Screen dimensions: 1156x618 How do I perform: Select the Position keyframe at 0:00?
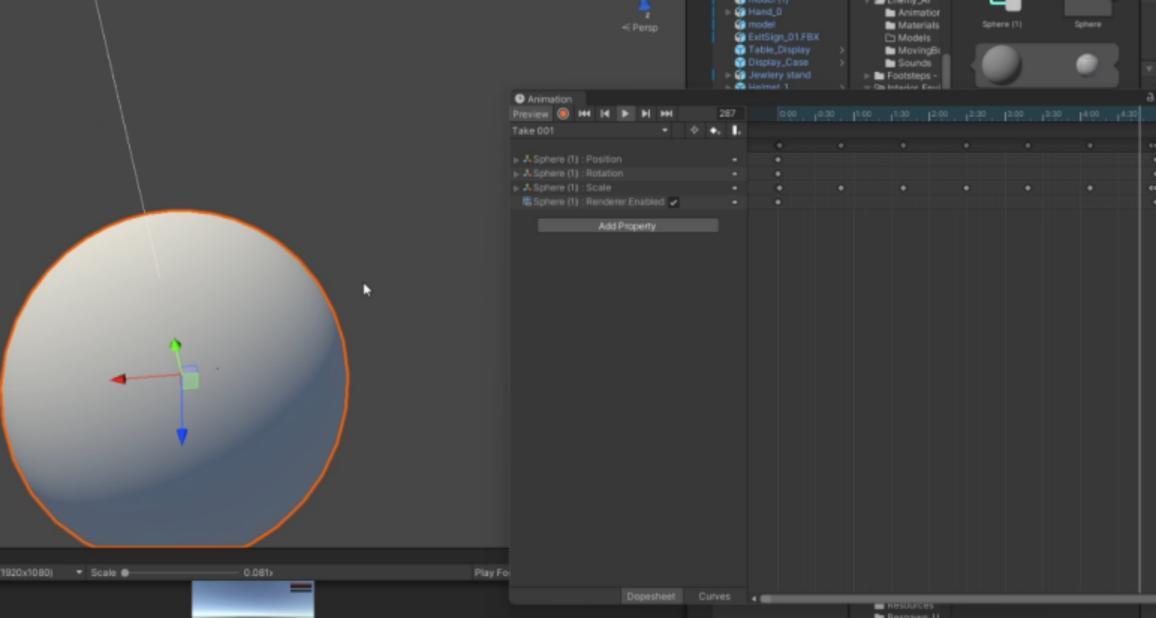click(x=778, y=159)
